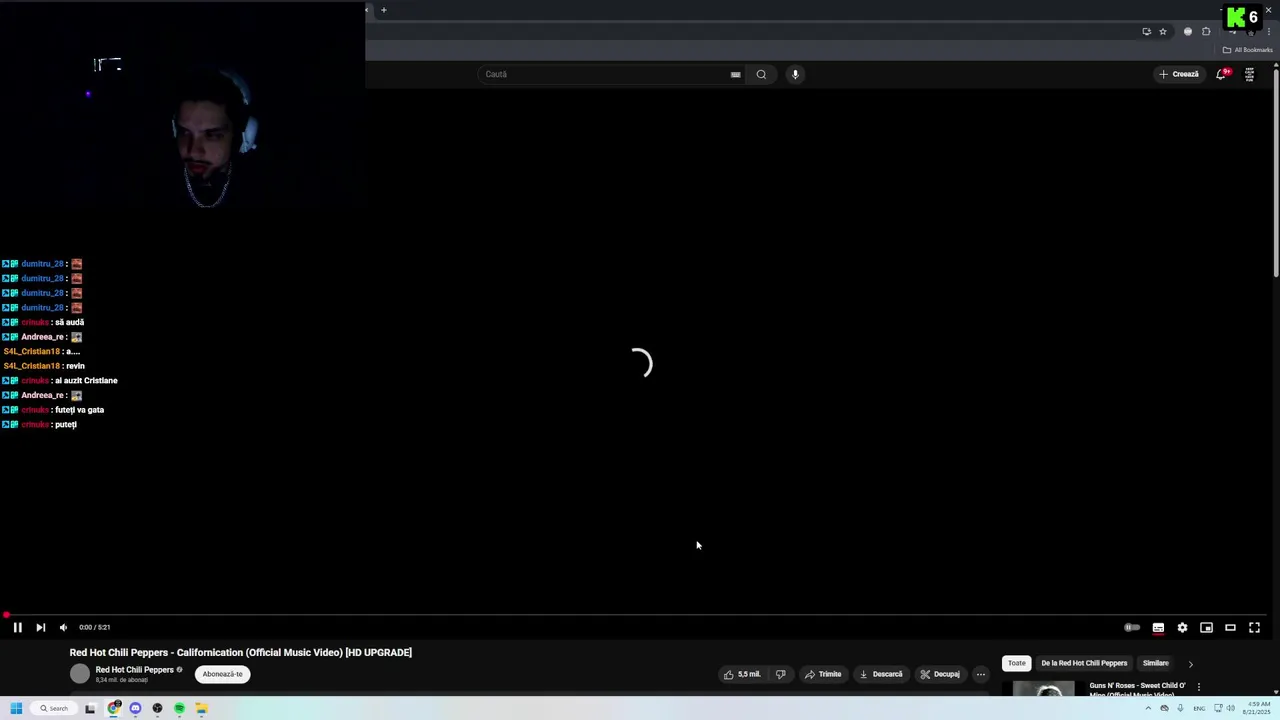Open File Explorer from the taskbar
Screen dimensions: 1280x720
(x=201, y=708)
